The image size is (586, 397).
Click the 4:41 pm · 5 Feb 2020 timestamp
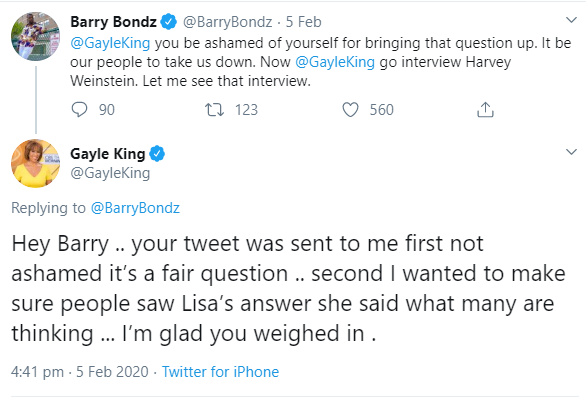pos(80,372)
